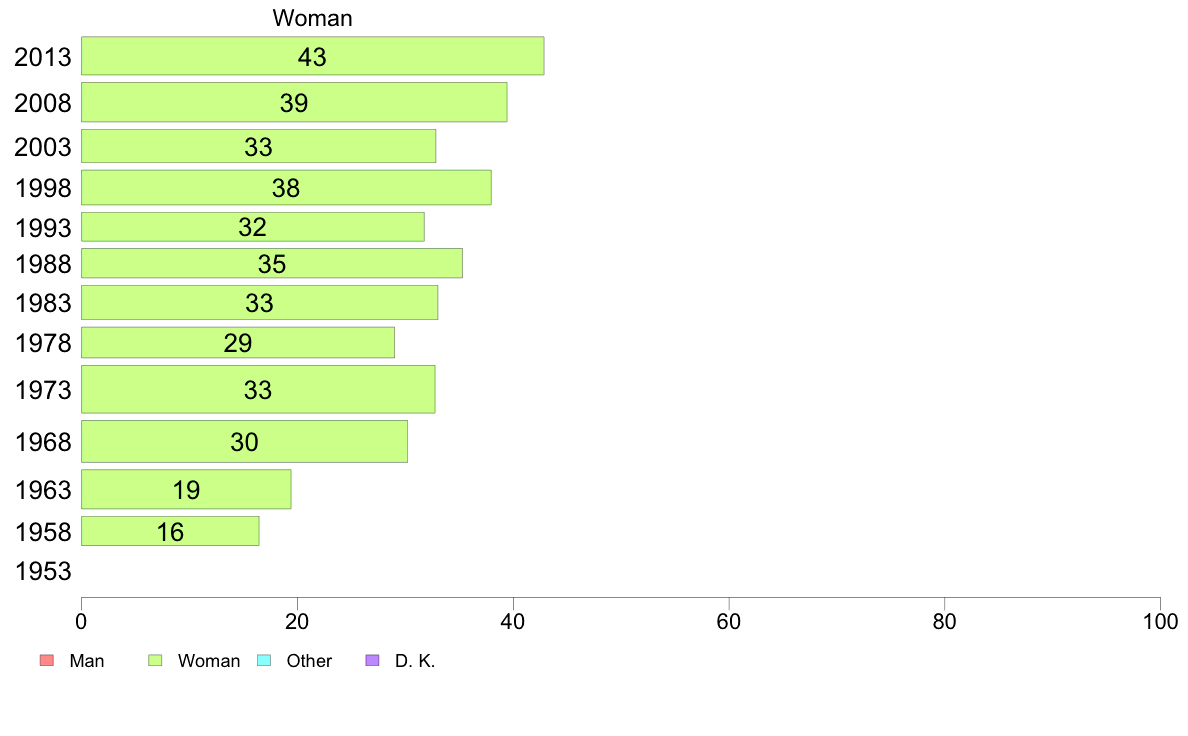Click the 1953 year axis label
The width and height of the screenshot is (1188, 736).
(x=43, y=571)
